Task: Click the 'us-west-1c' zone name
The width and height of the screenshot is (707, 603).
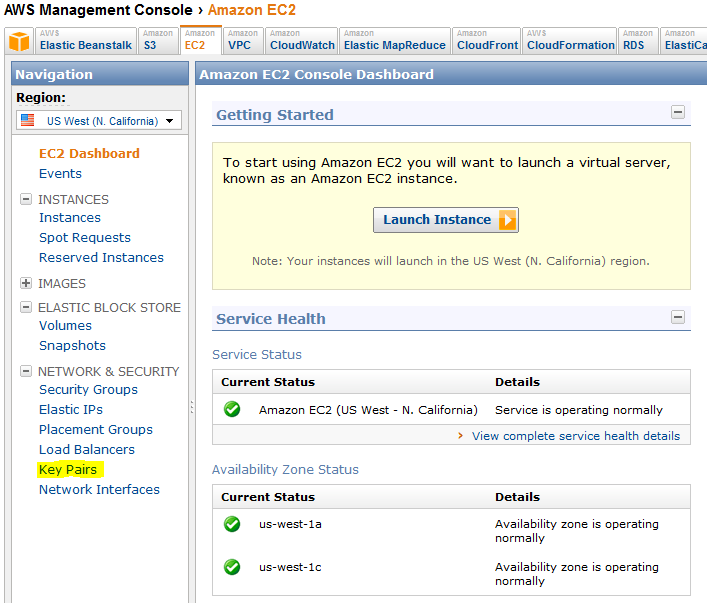Action: coord(290,567)
